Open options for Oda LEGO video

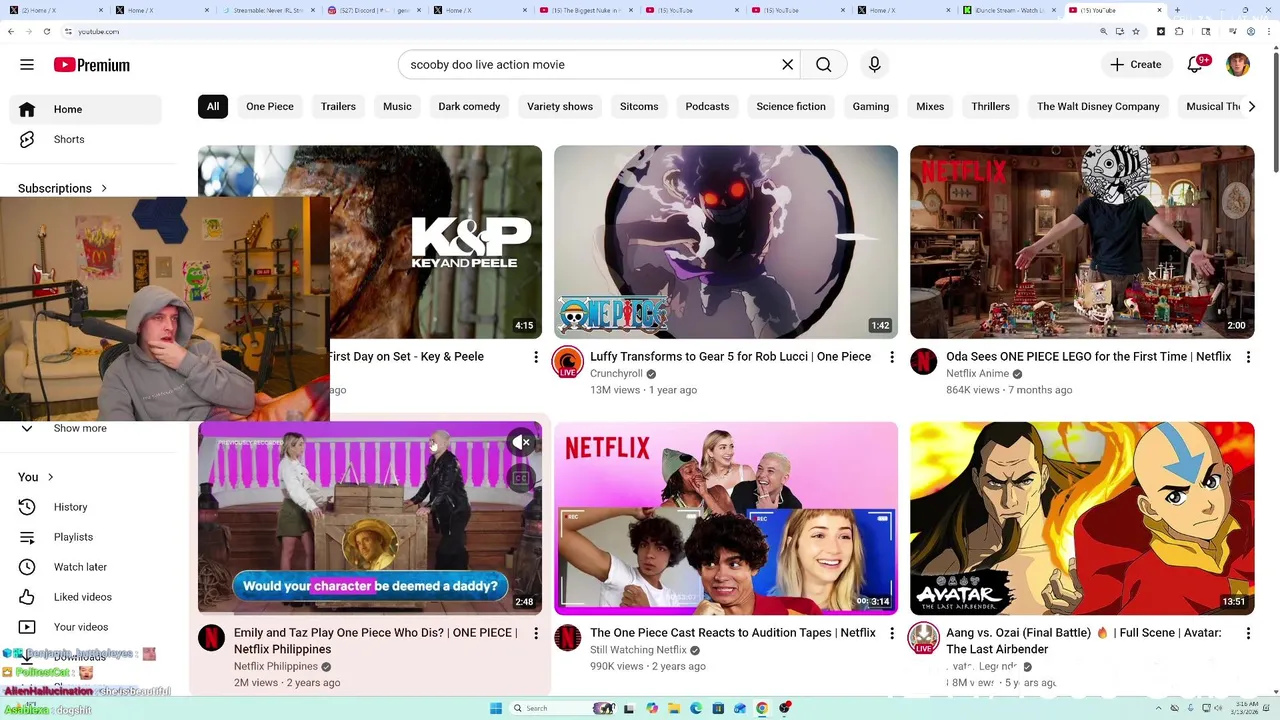1248,357
